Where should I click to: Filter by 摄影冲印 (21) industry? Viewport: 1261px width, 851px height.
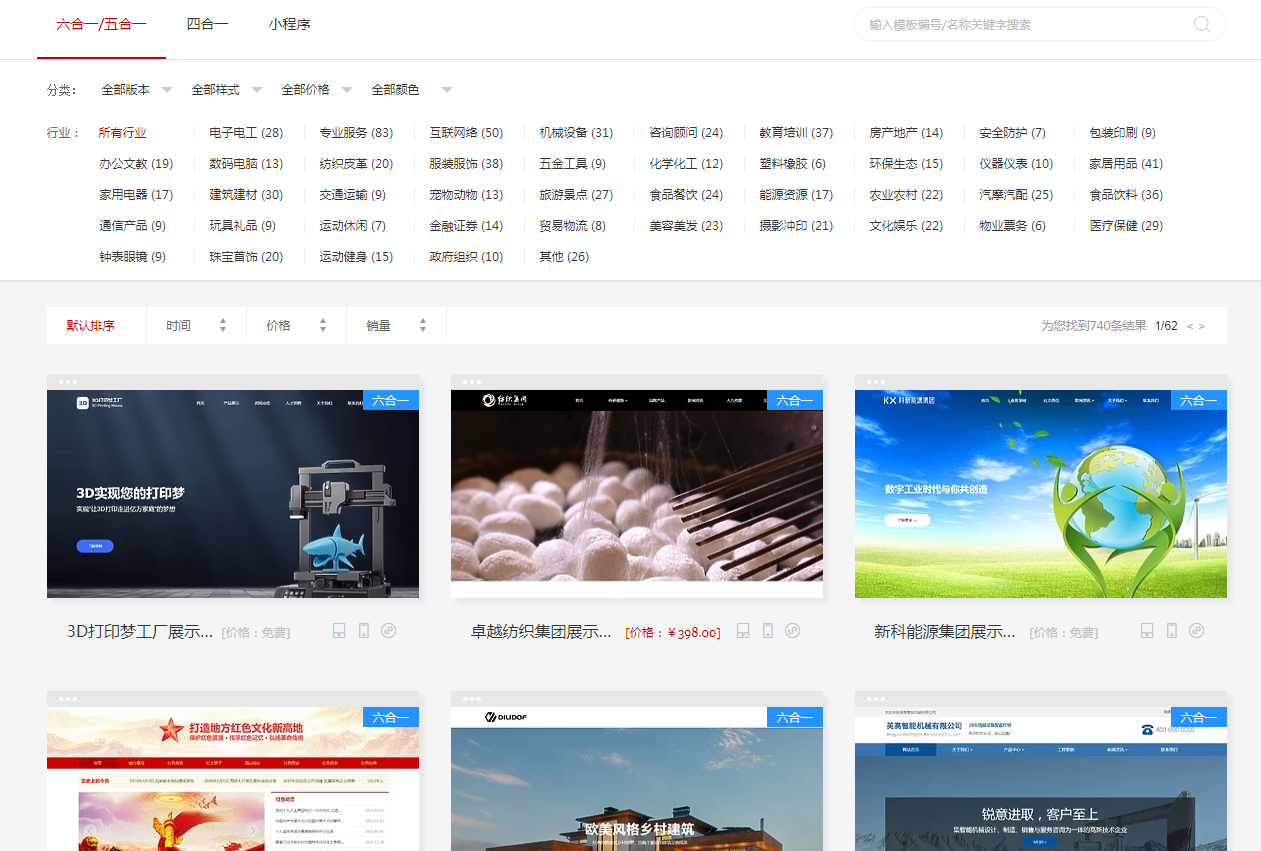pos(796,225)
